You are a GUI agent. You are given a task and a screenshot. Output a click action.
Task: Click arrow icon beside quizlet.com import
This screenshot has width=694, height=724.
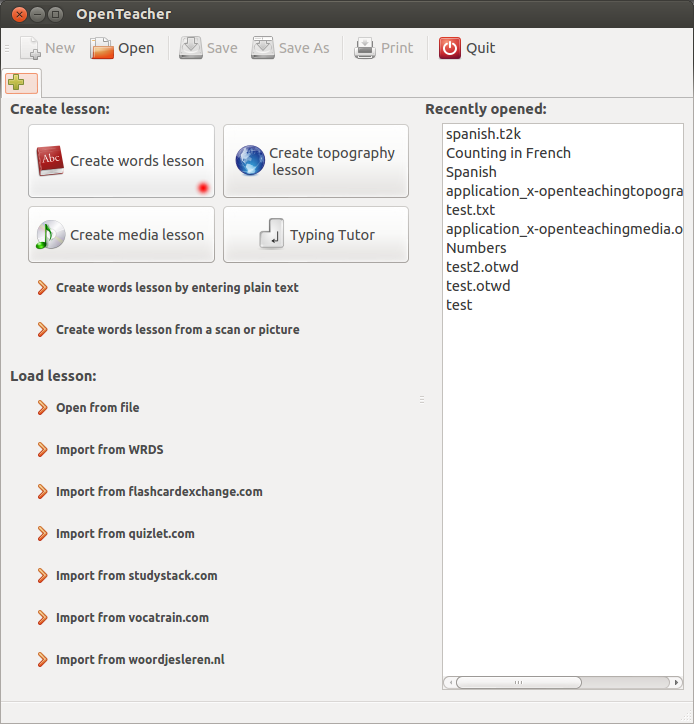(x=42, y=534)
